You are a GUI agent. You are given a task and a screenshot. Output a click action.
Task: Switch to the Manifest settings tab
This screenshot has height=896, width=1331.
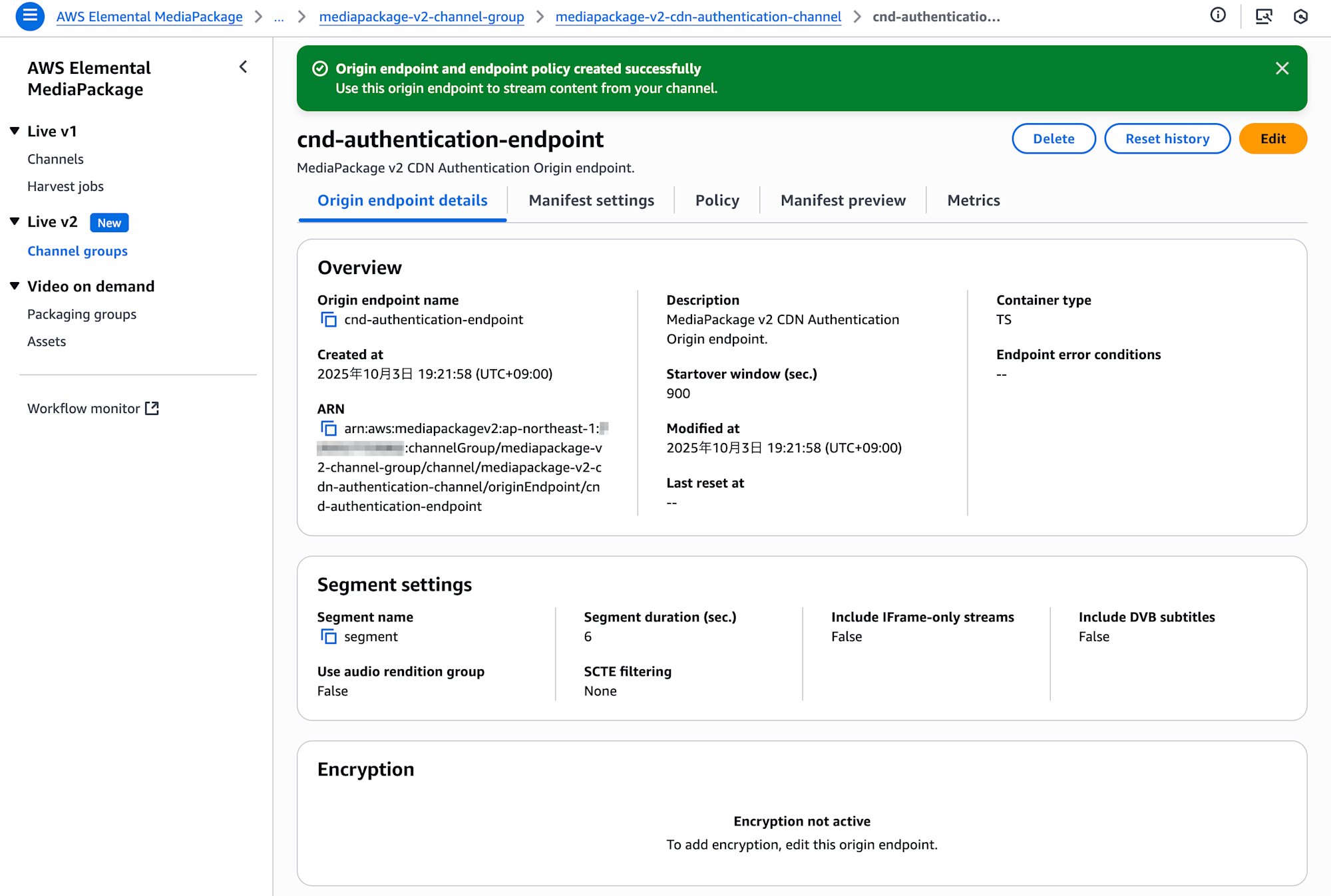pos(591,200)
